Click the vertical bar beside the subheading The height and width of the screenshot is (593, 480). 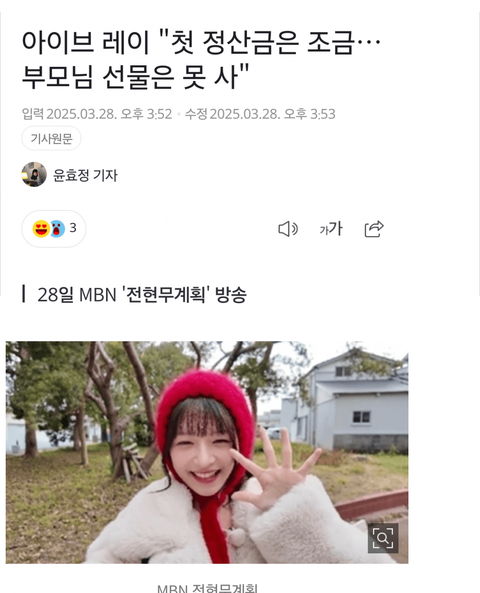pos(24,294)
